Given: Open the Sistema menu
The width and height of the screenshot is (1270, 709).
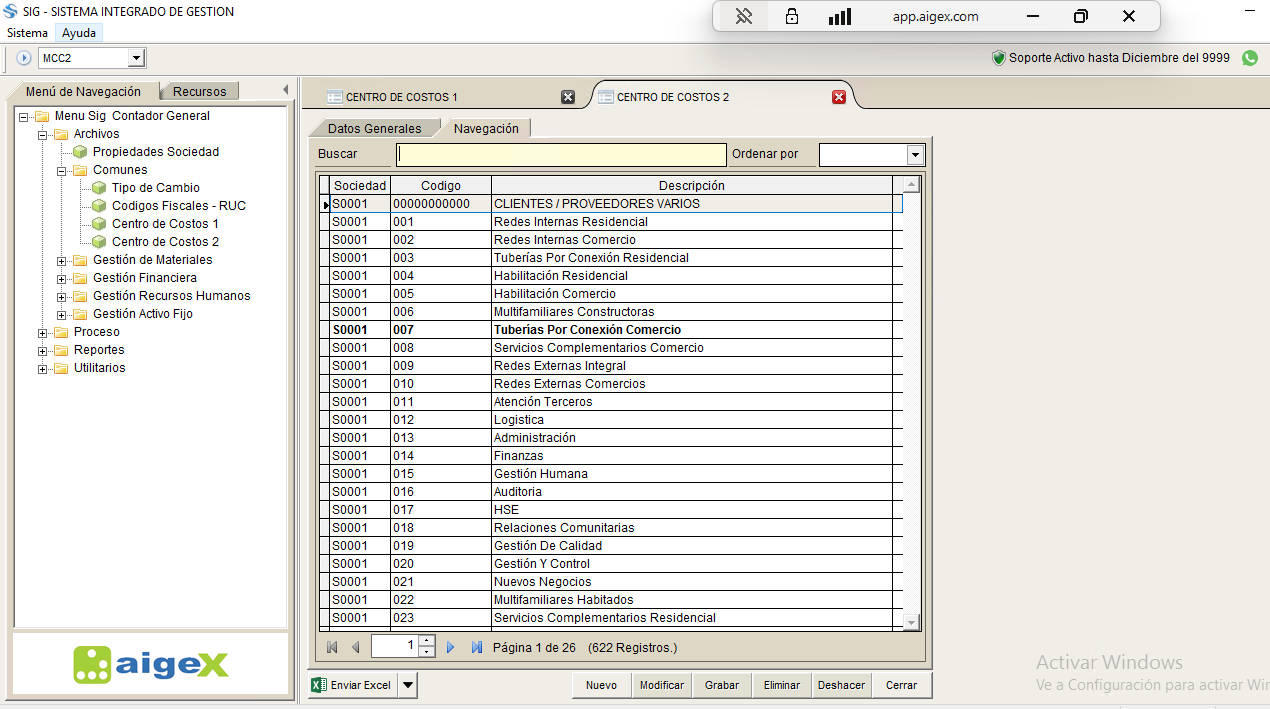Looking at the screenshot, I should tap(27, 33).
